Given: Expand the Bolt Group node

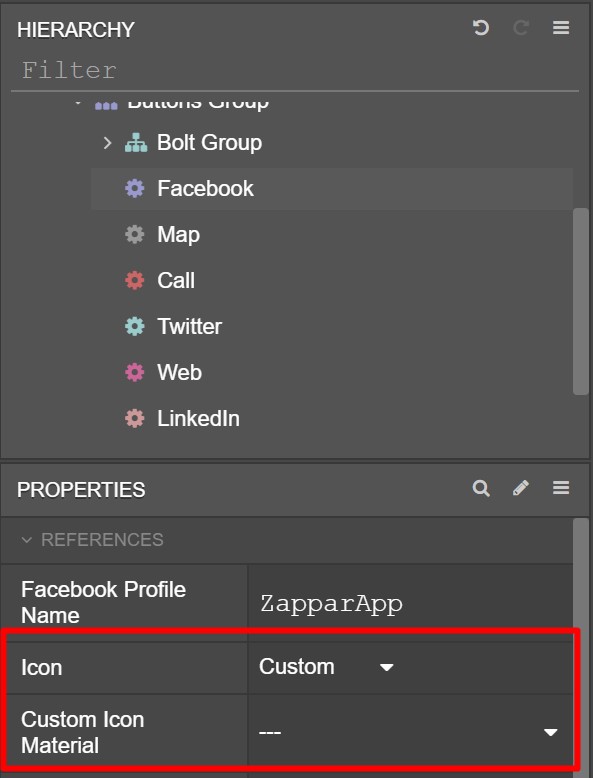Looking at the screenshot, I should pos(107,143).
